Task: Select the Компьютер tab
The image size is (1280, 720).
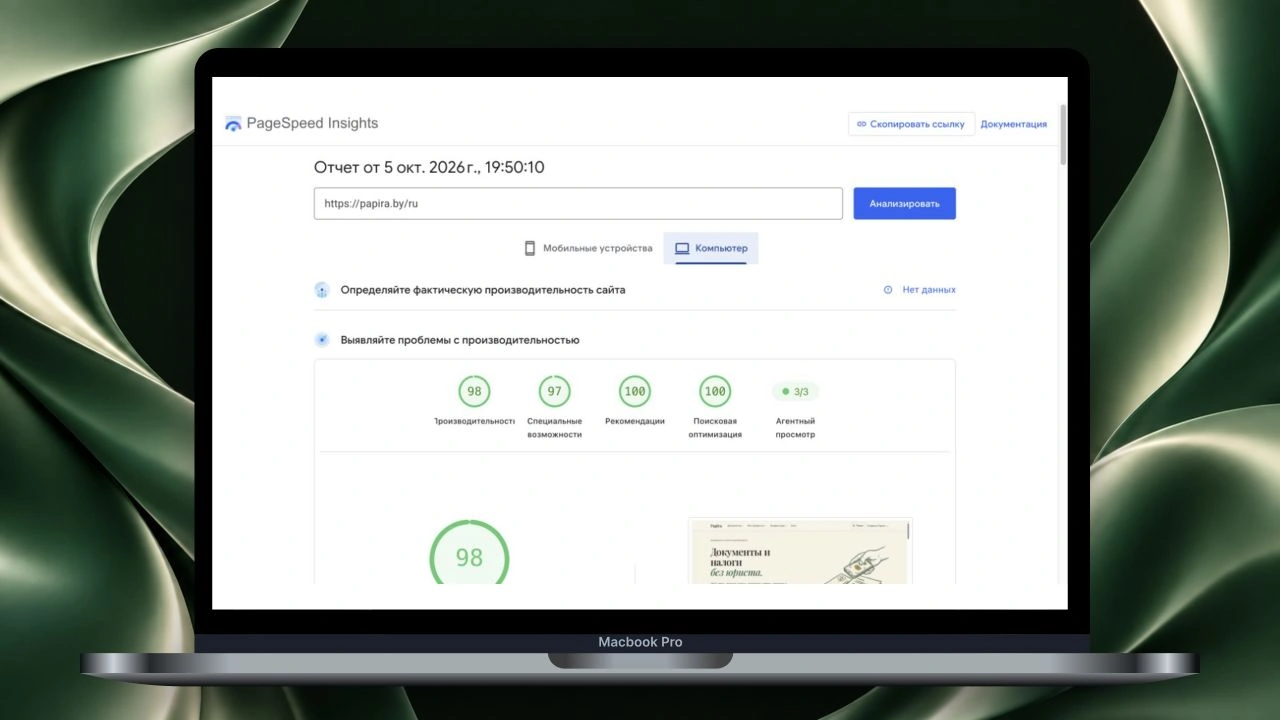Action: pyautogui.click(x=711, y=248)
